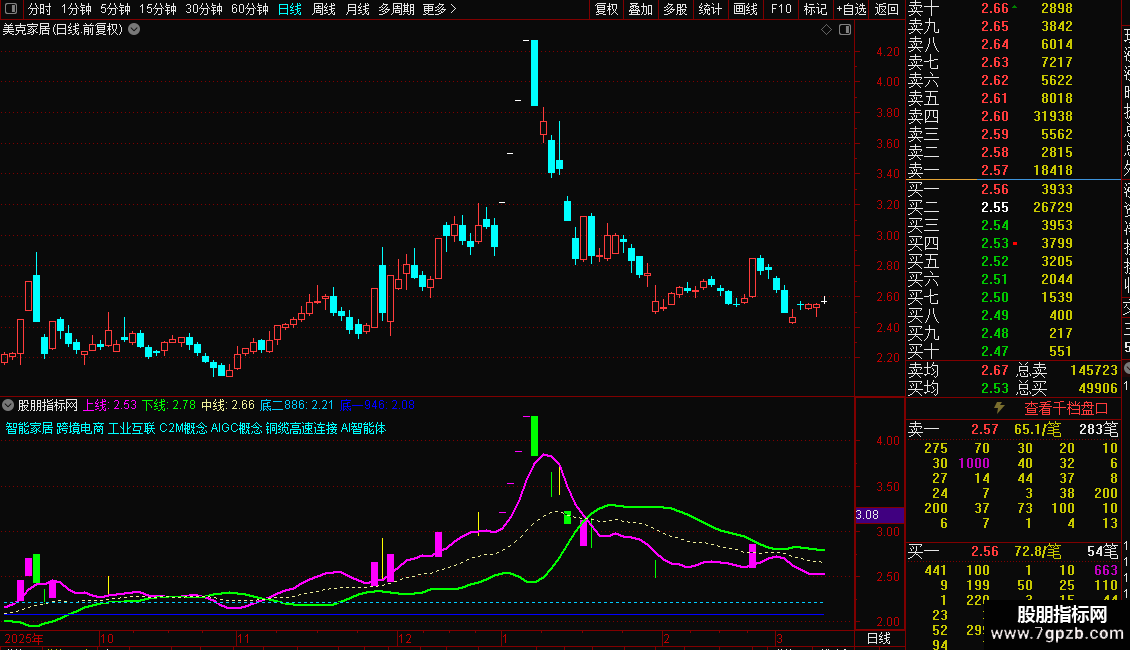Click the 3.08 price marker on indicator axis

(878, 515)
